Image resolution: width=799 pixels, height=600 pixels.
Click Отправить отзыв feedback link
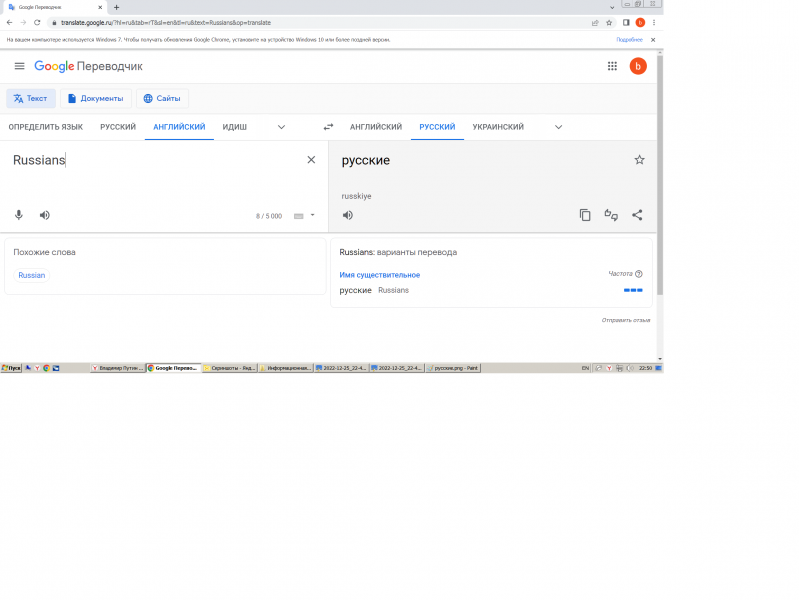(x=626, y=320)
